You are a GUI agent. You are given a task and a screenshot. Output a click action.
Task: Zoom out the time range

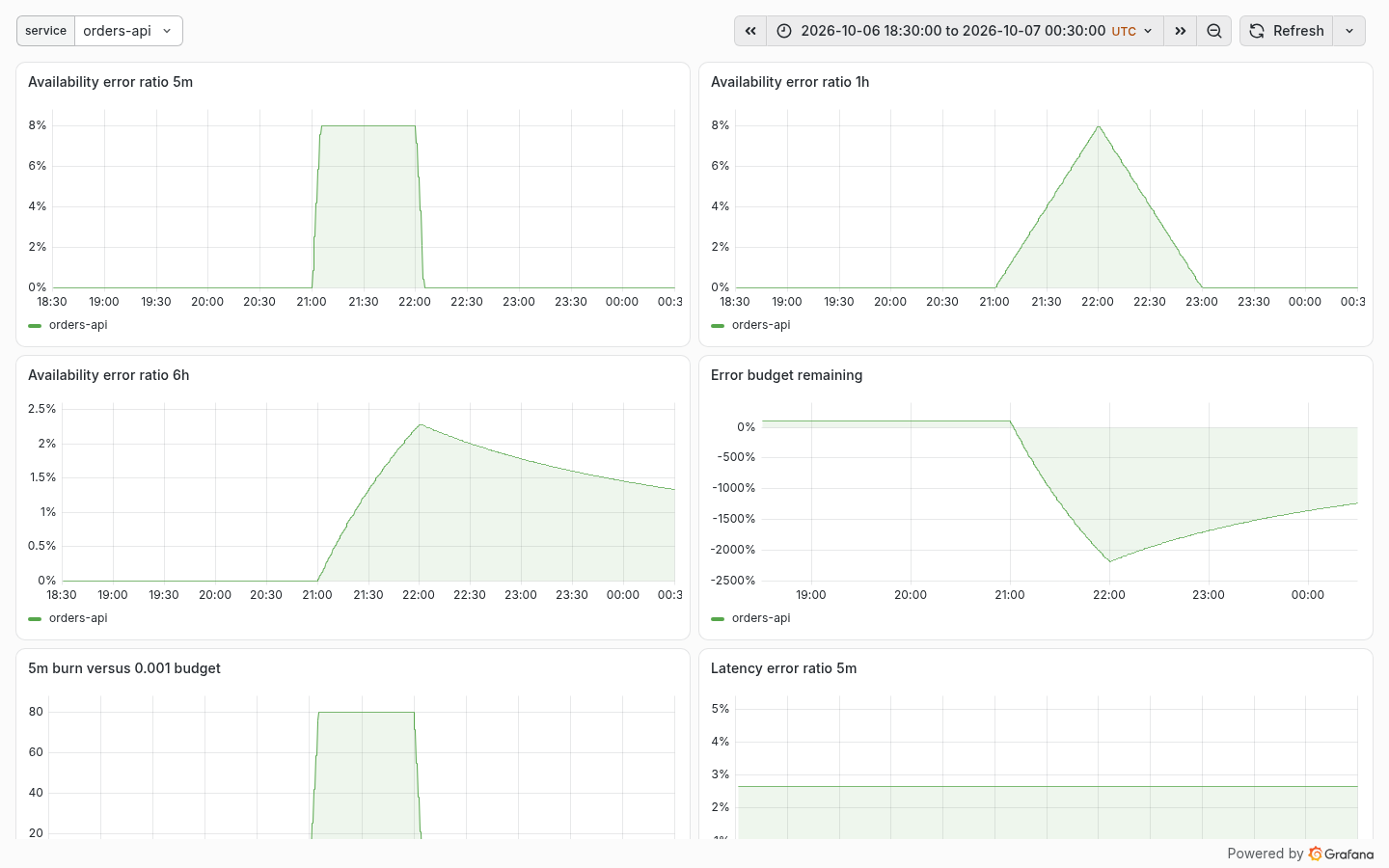(1214, 31)
